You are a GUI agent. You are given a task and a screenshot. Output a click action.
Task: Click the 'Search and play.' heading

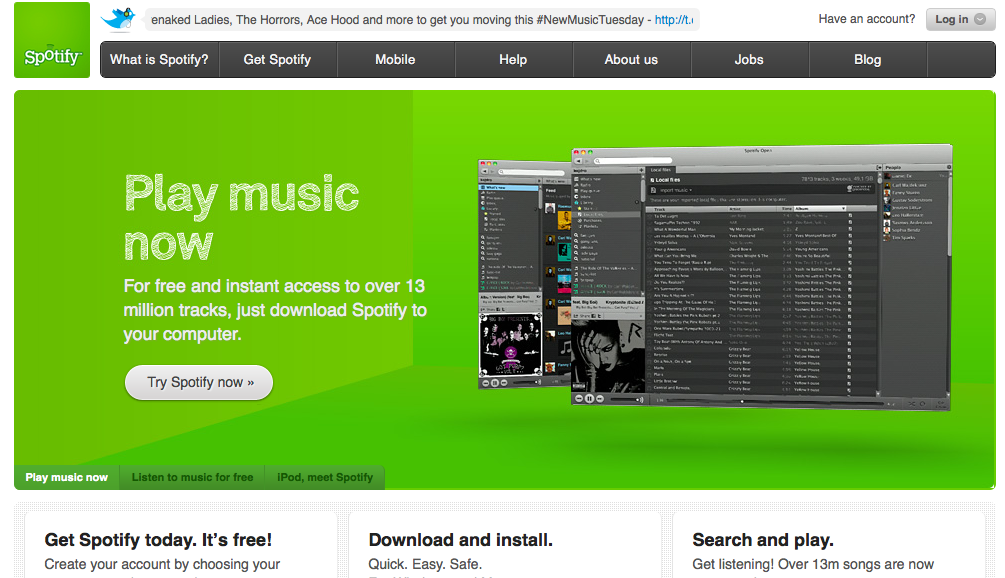click(x=763, y=540)
